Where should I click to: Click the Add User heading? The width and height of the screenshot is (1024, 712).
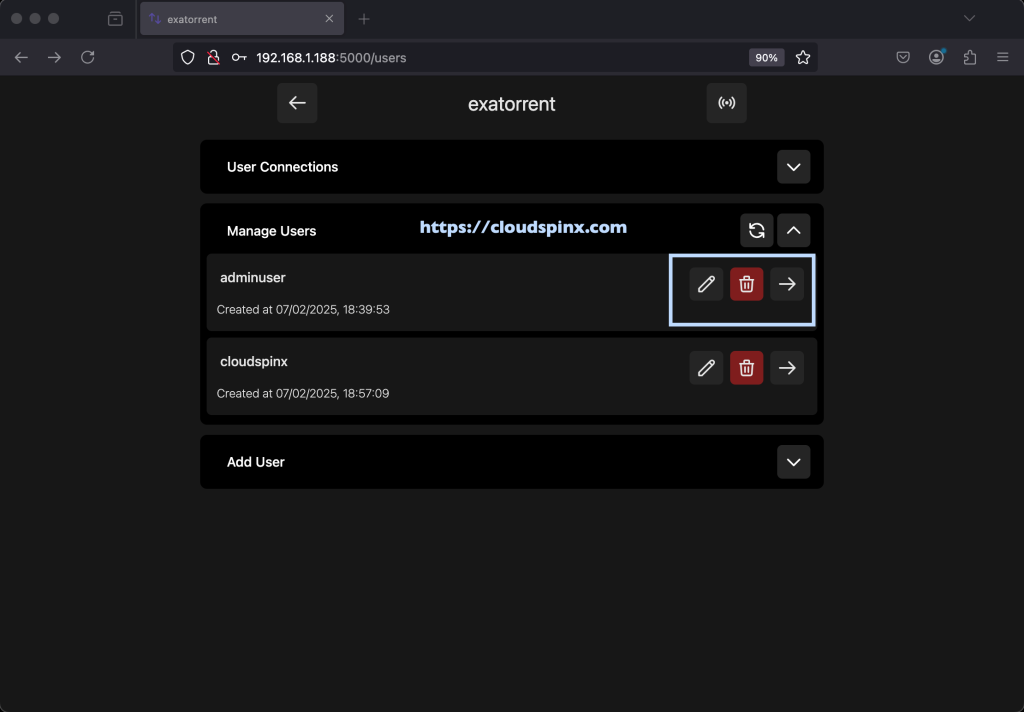pos(255,462)
